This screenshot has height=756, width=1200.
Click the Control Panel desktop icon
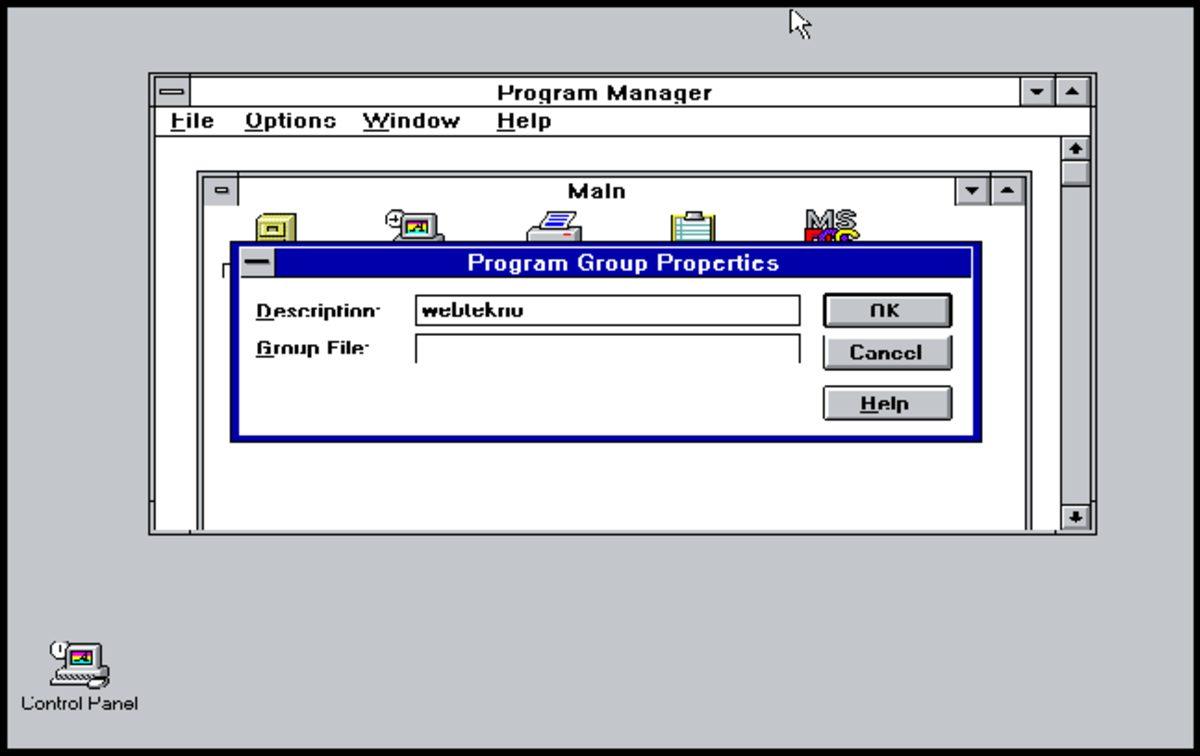point(79,665)
